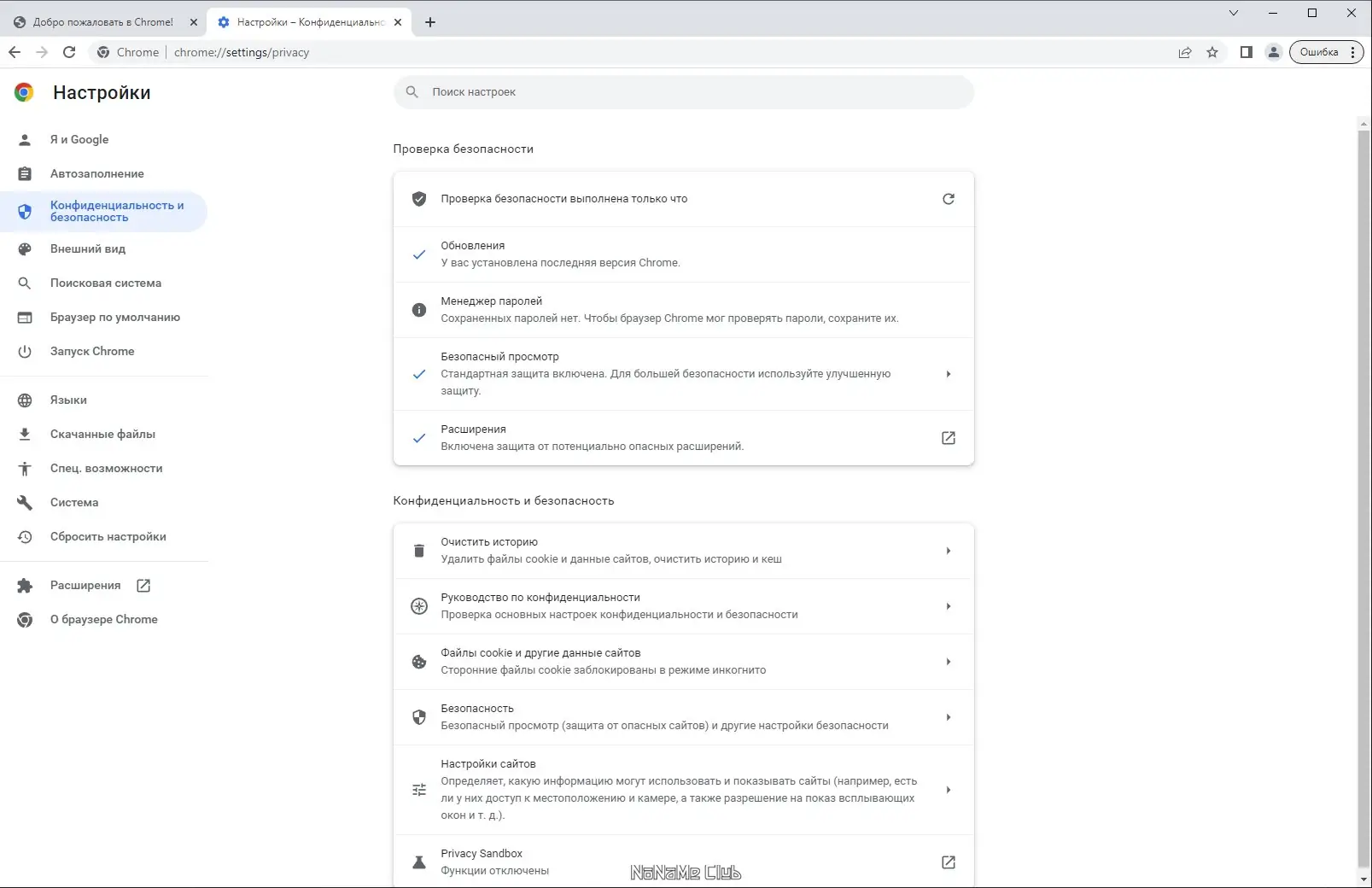Bookmark this page with the star

click(1212, 52)
